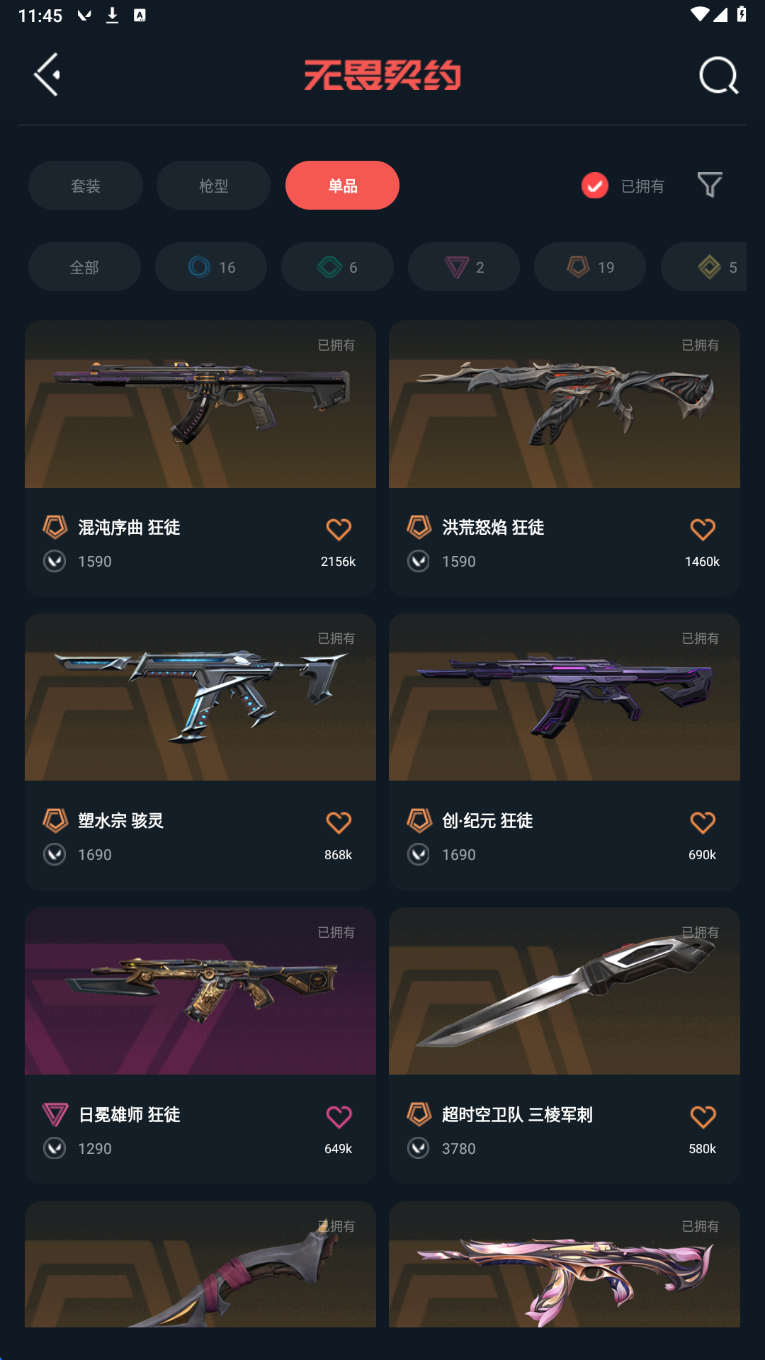Tap heart icon on 塑水宗 骇灵
This screenshot has width=765, height=1360.
coord(339,822)
